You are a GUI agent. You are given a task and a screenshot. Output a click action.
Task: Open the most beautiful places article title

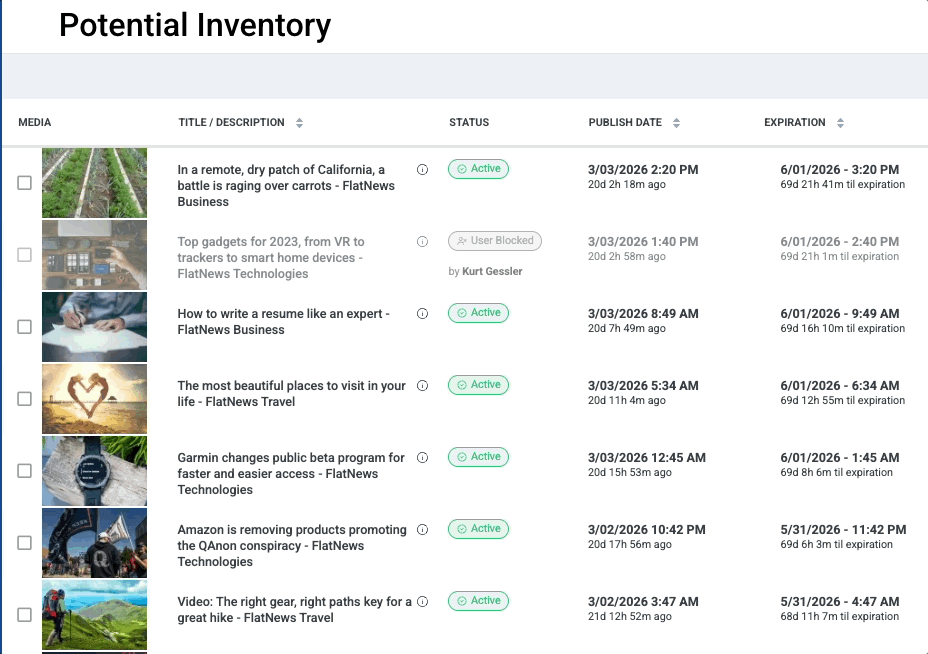click(x=291, y=394)
